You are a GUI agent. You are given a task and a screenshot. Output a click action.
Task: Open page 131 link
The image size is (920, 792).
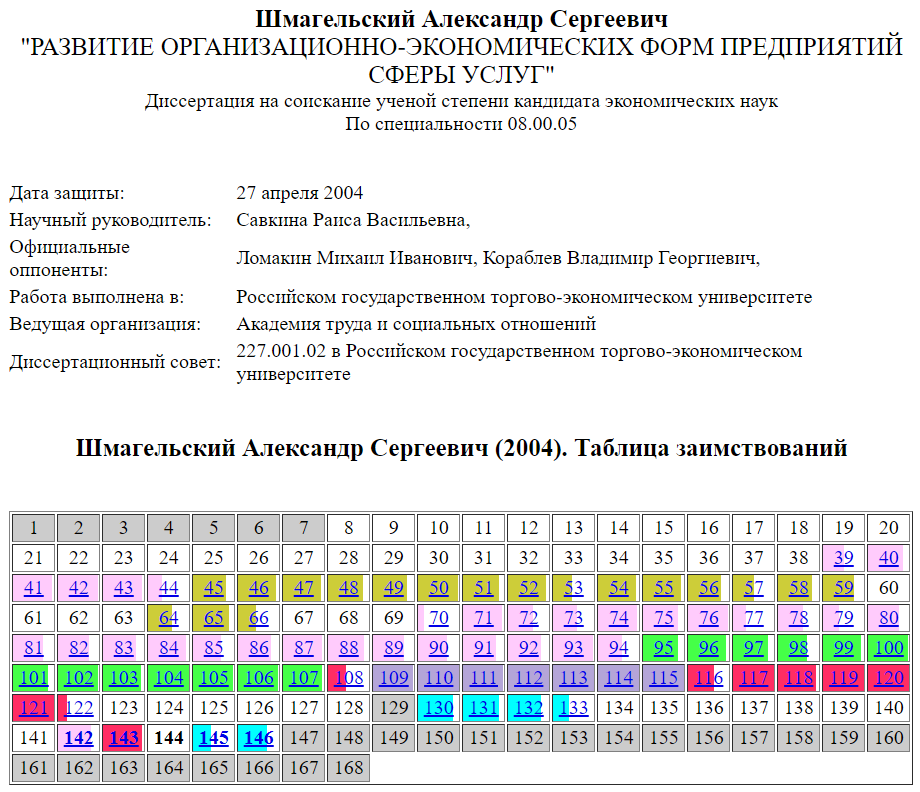click(483, 707)
